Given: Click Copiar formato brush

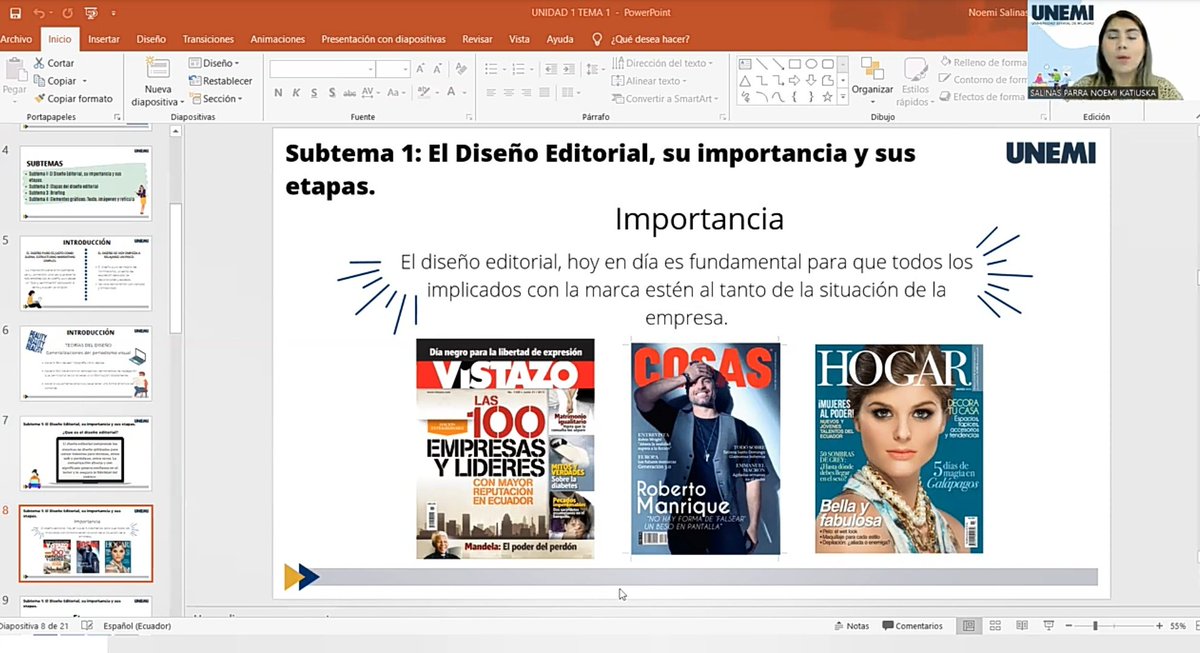Looking at the screenshot, I should pyautogui.click(x=73, y=99).
